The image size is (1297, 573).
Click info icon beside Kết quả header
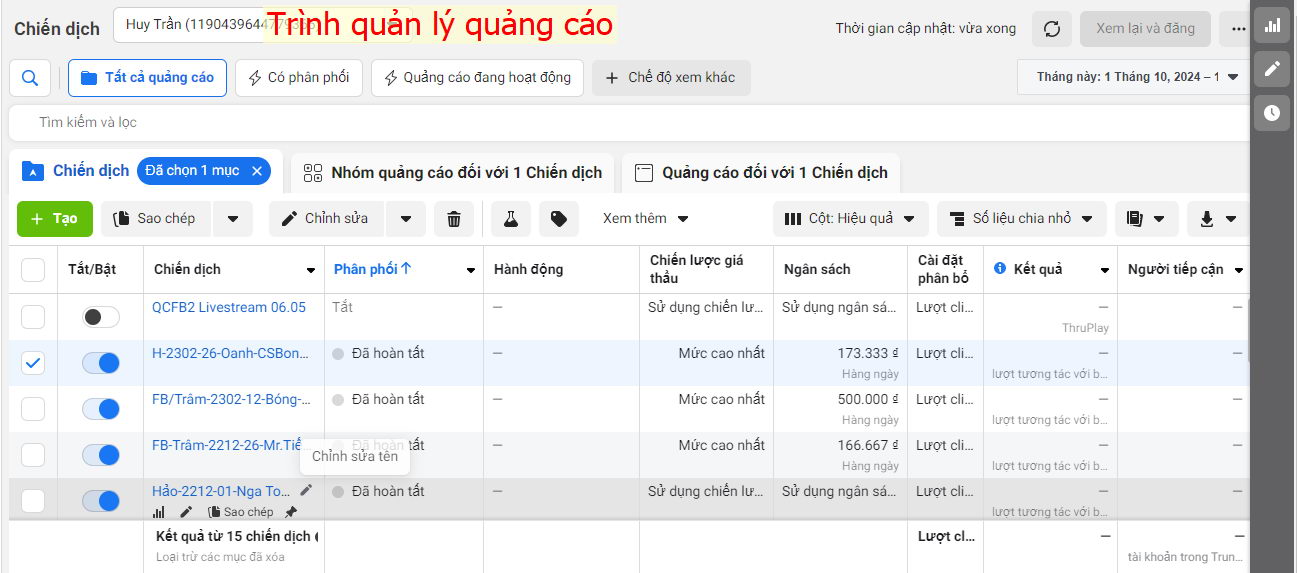click(1000, 269)
